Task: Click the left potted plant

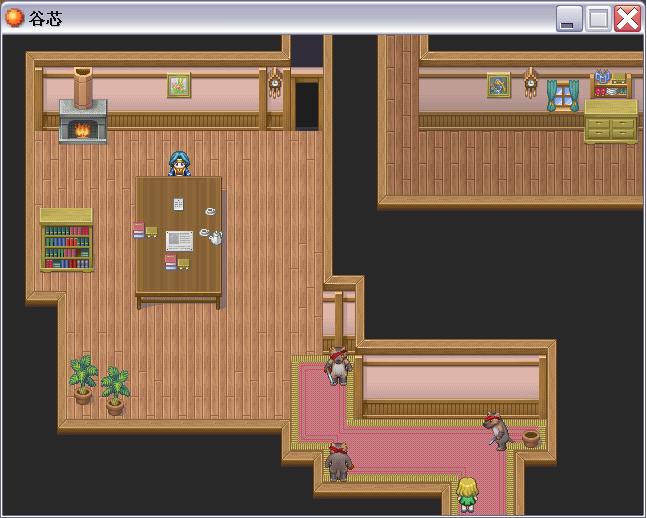Action: click(83, 380)
